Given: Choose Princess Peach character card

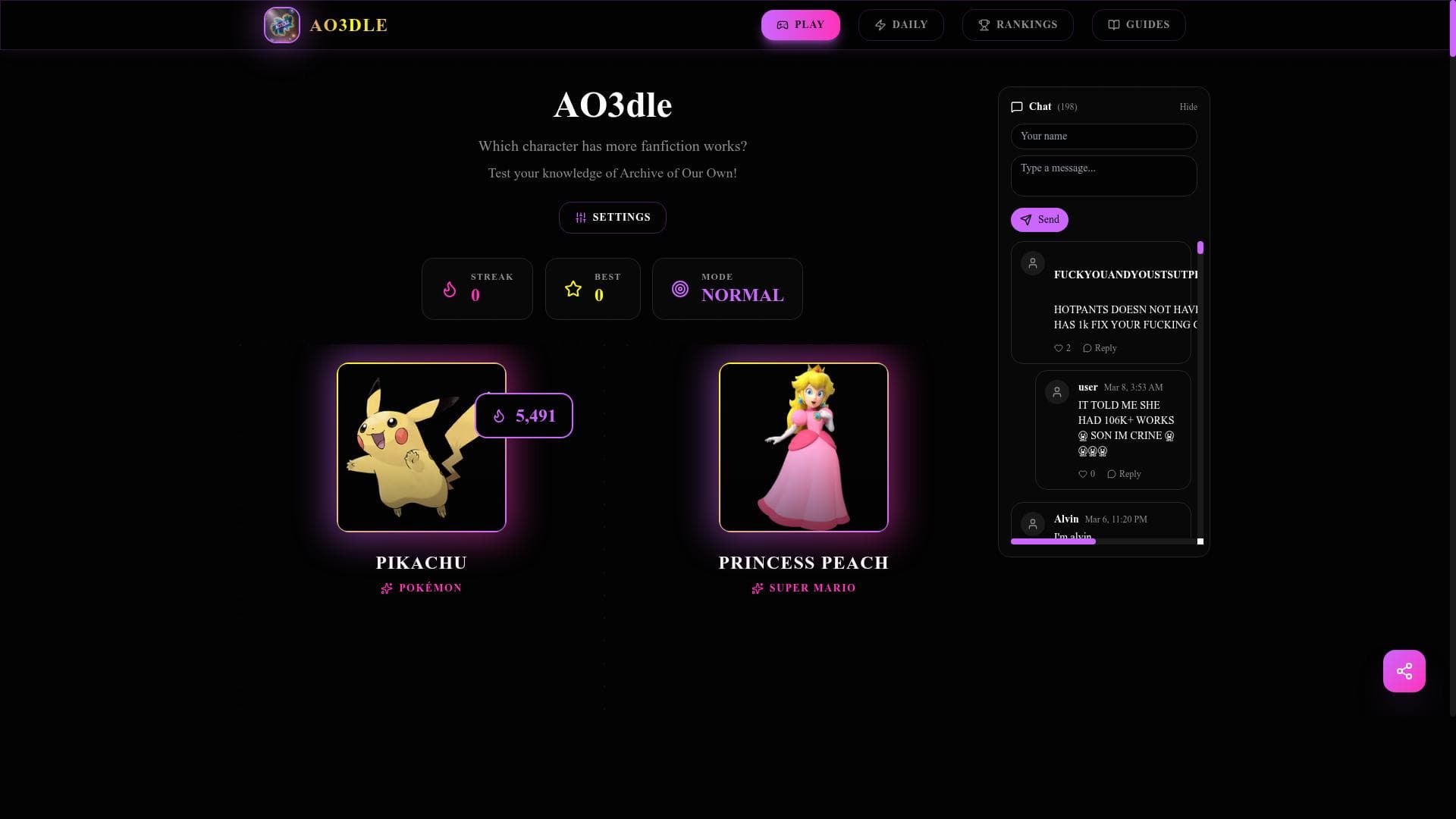Looking at the screenshot, I should (804, 447).
